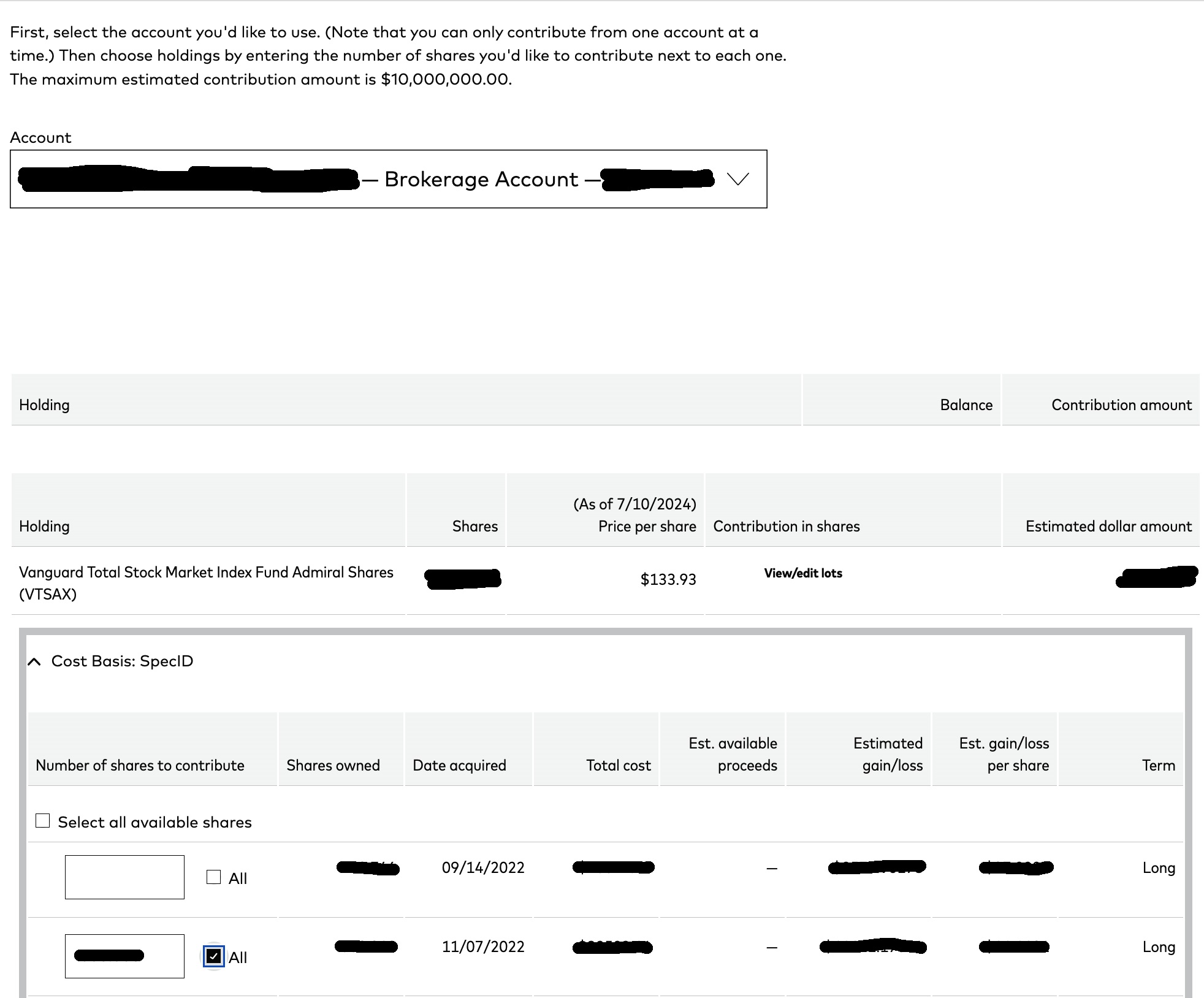Screen dimensions: 1204x998
Task: Collapse the Cost Basis: SpecID section
Action: (x=35, y=661)
